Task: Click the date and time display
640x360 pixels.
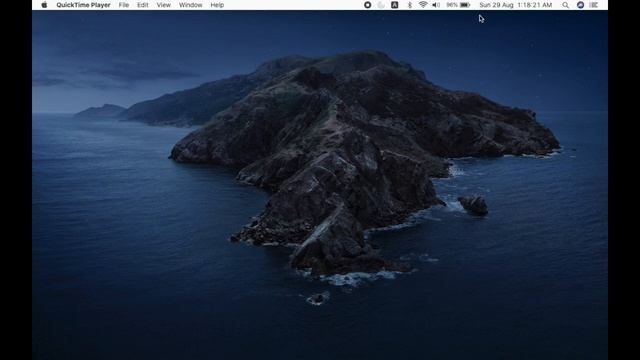Action: (516, 5)
